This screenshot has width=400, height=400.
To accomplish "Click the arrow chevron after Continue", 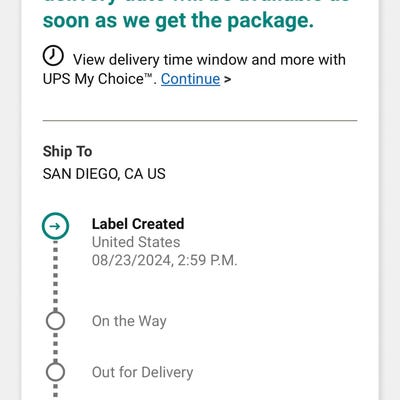I will point(227,80).
